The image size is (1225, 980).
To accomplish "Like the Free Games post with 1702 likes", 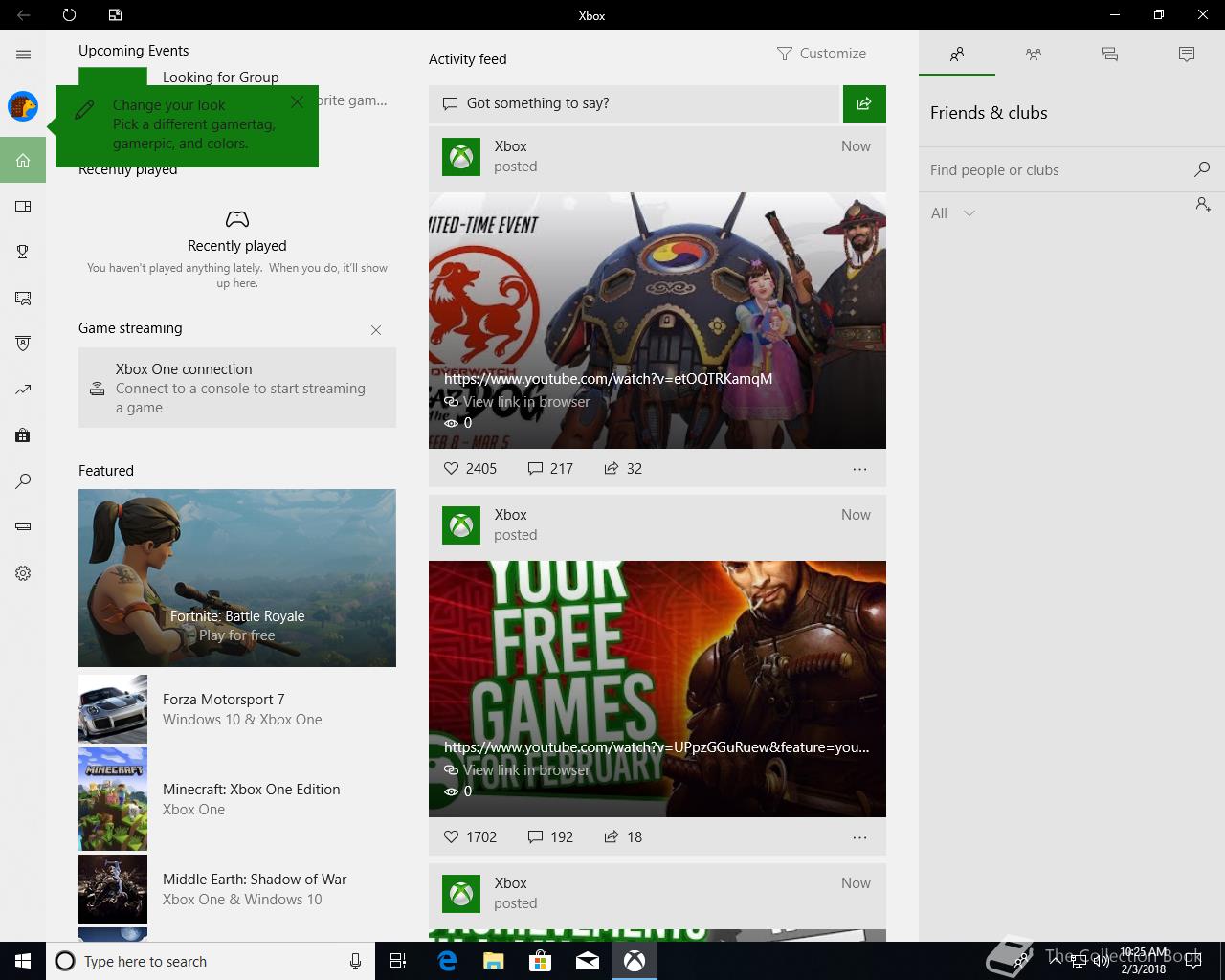I will click(x=470, y=837).
